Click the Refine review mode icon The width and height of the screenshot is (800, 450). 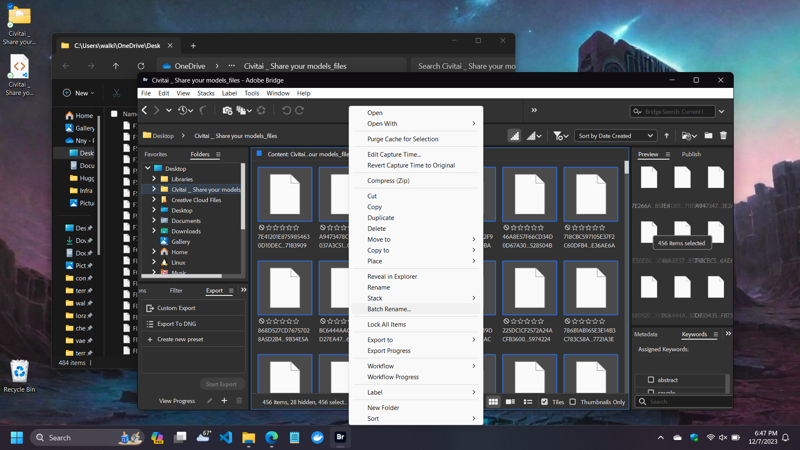[243, 110]
